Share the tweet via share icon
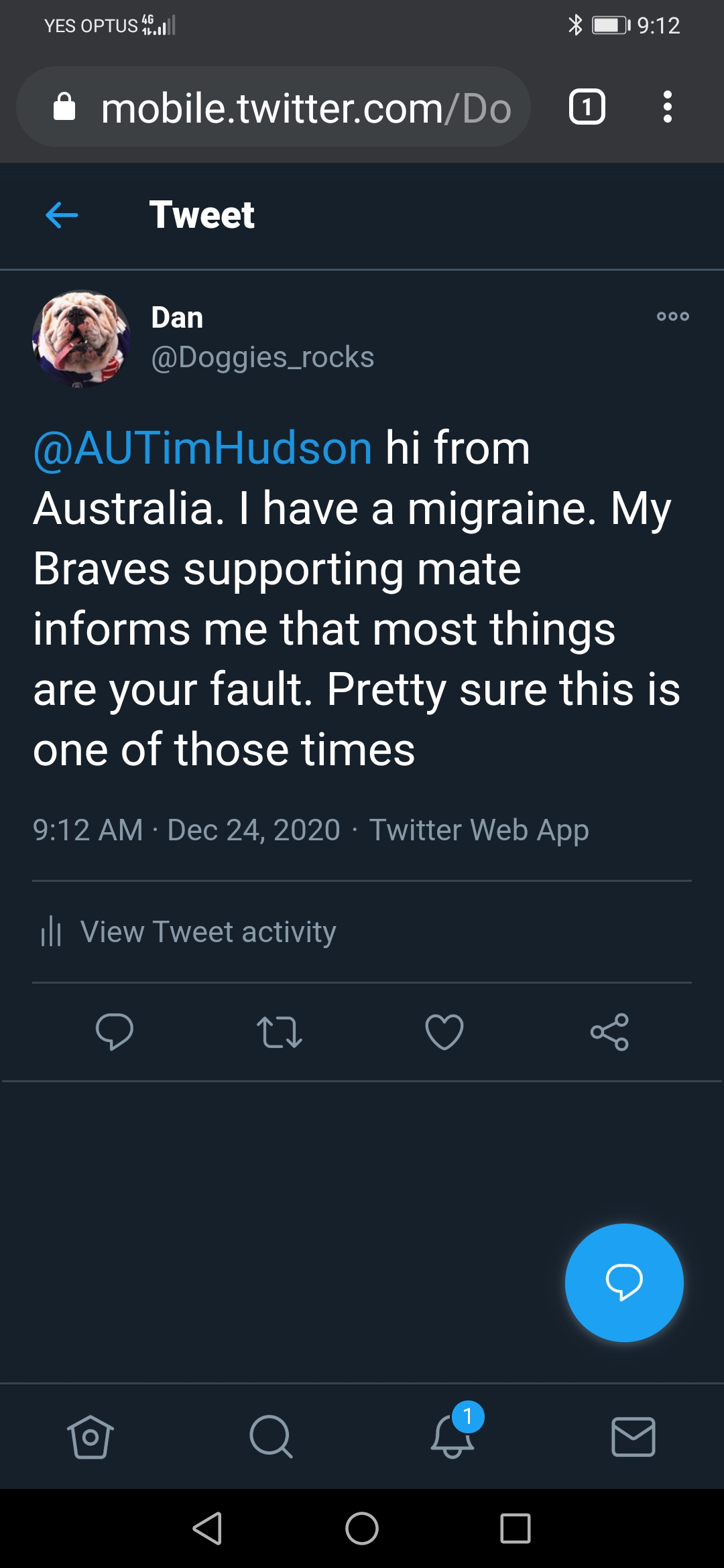Viewport: 724px width, 1568px height. click(609, 1031)
